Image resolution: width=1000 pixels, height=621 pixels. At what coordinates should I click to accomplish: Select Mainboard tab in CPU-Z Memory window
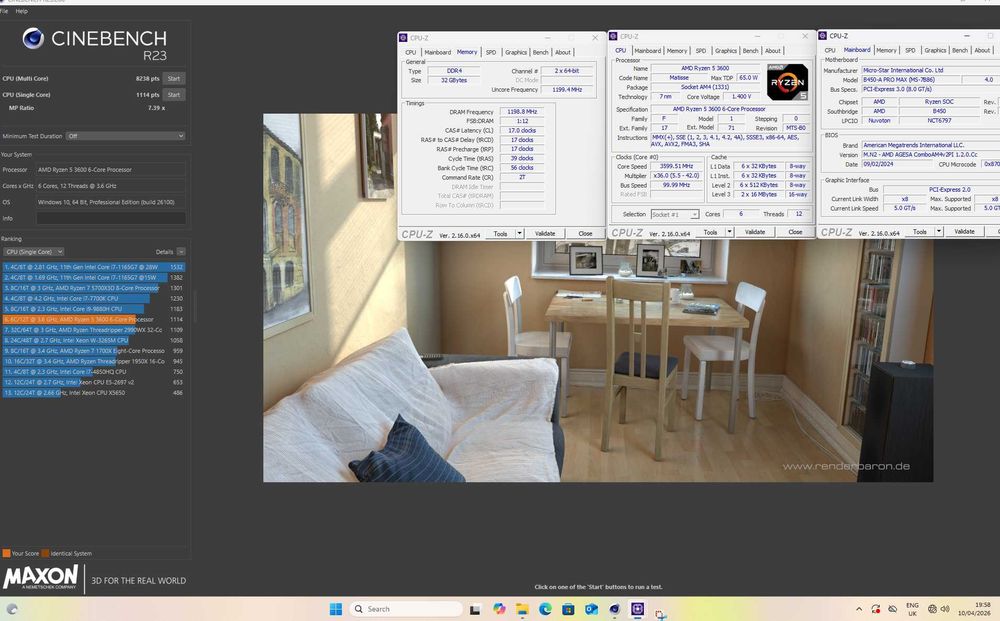coord(438,52)
